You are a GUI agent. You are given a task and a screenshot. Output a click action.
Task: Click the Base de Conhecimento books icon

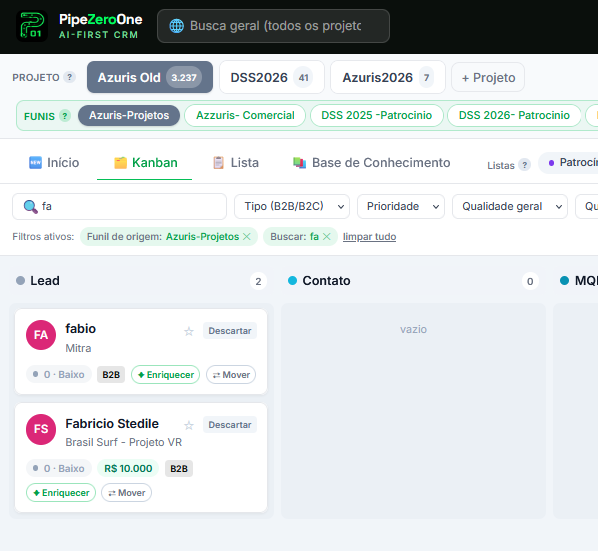[x=299, y=163]
